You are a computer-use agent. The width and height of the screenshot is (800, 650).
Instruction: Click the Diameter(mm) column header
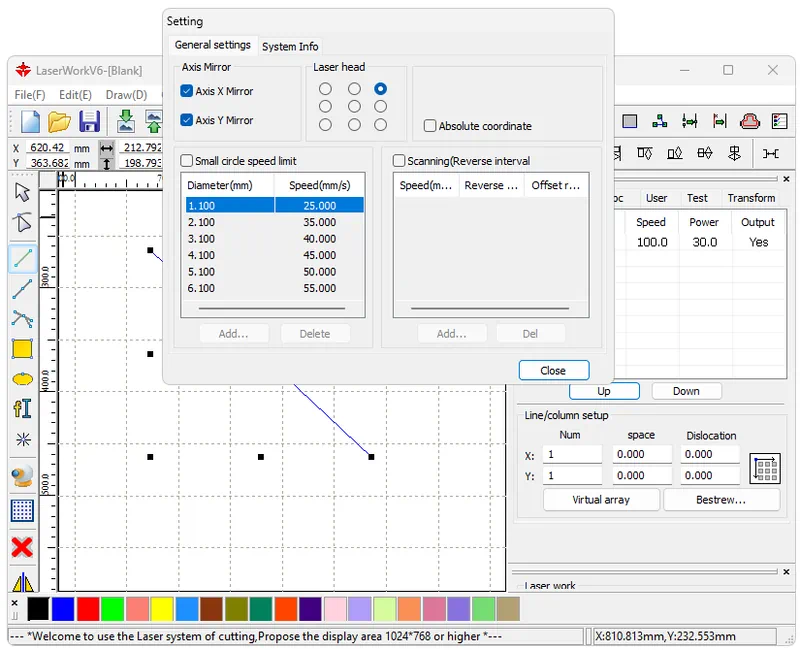click(x=228, y=185)
